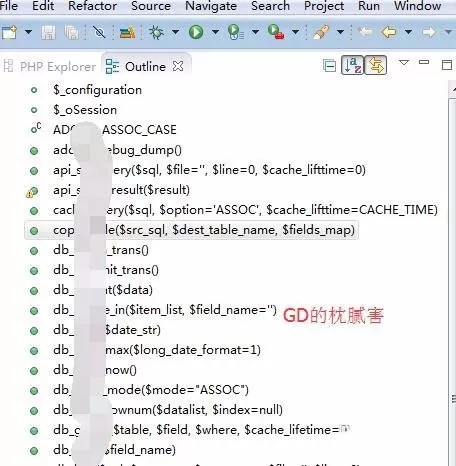
Task: Open the Refactor menu
Action: click(x=92, y=6)
